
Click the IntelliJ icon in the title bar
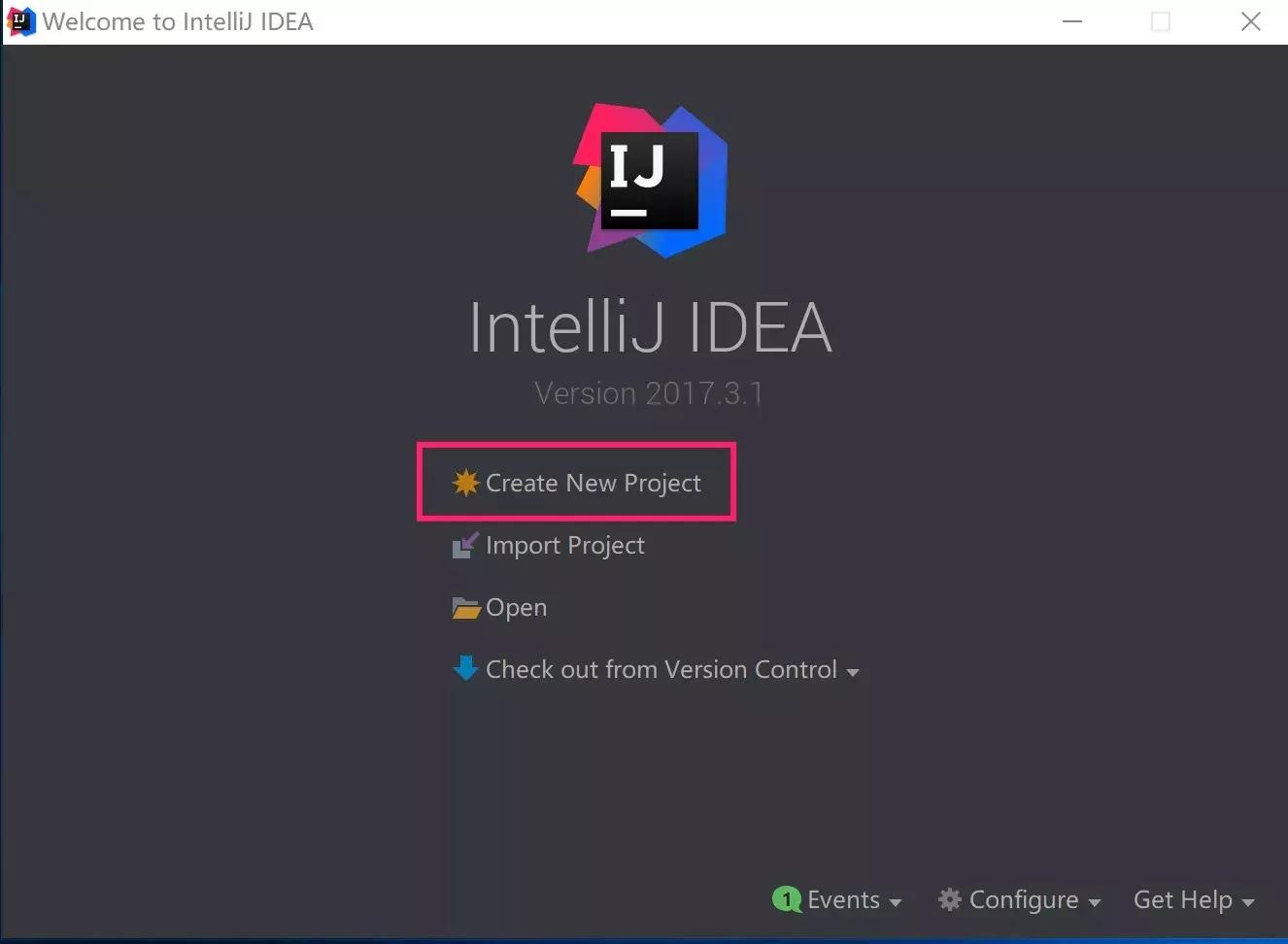point(20,21)
